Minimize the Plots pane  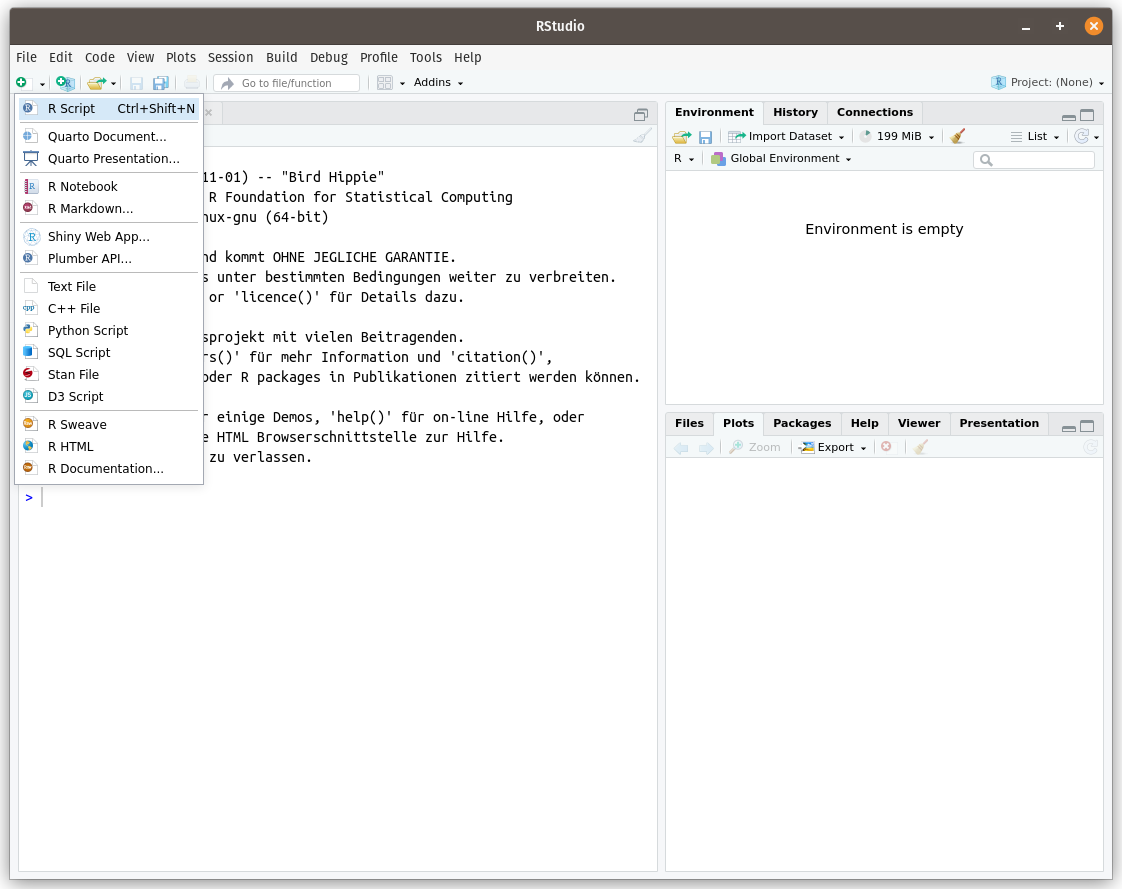point(1069,427)
